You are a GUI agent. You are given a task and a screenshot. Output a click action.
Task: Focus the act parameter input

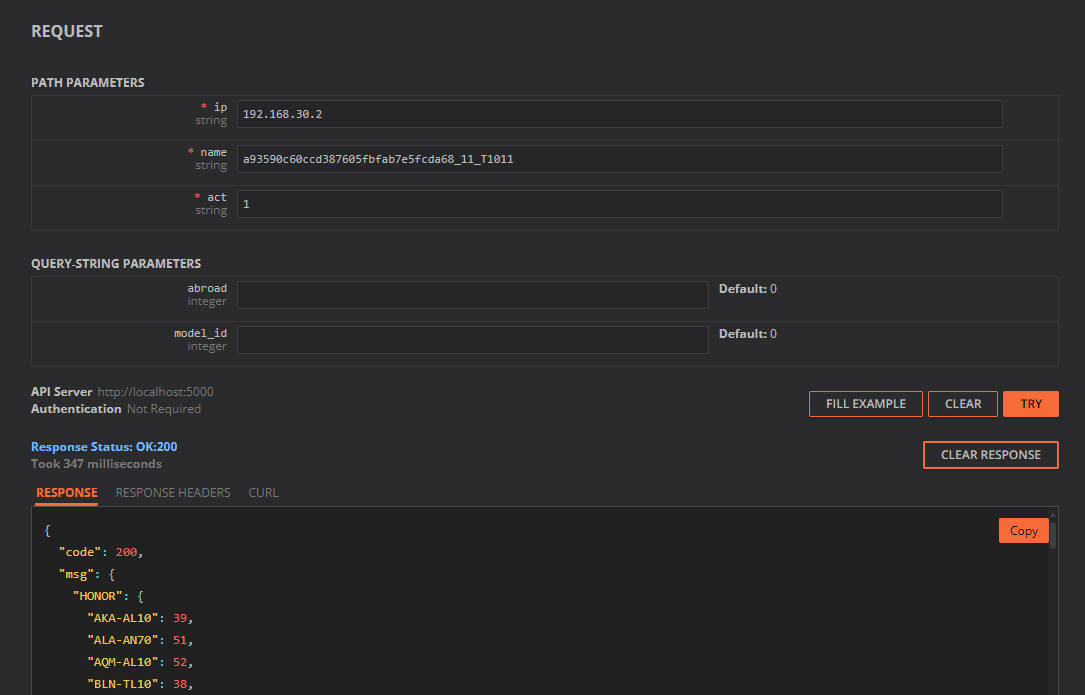(x=619, y=204)
